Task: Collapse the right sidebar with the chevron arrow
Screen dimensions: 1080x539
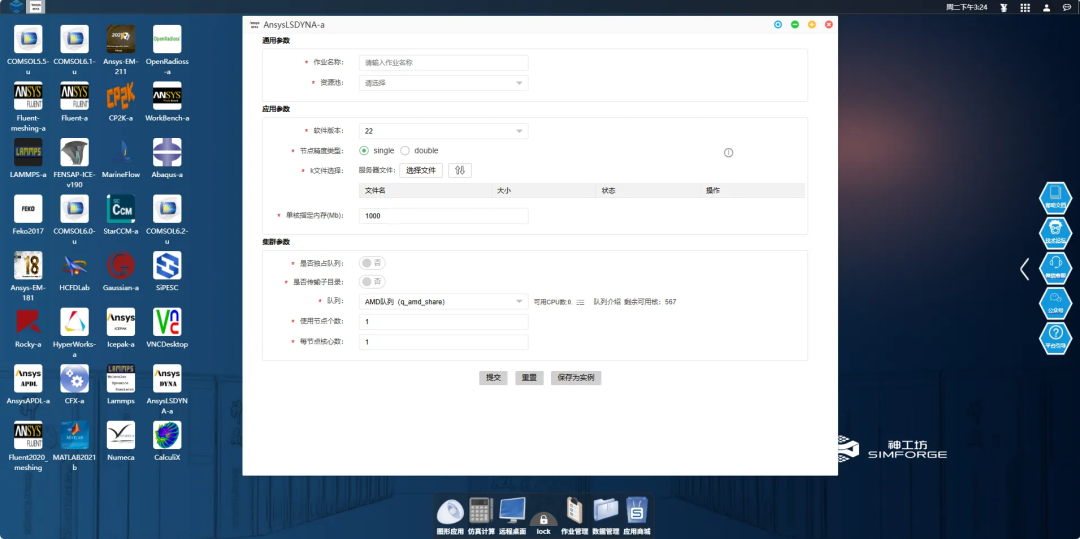Action: (x=1025, y=268)
